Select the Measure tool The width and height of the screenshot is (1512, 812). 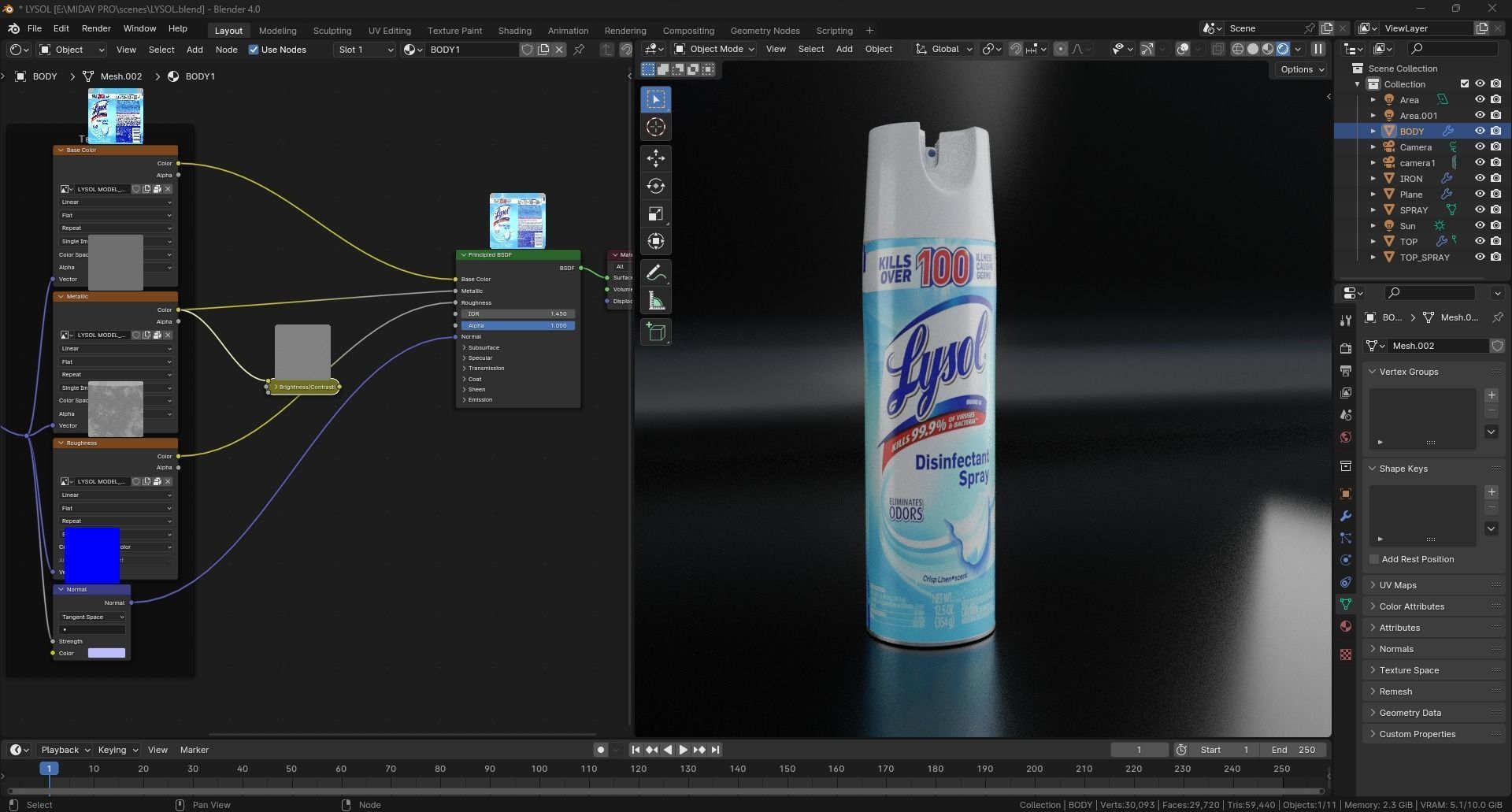point(655,300)
